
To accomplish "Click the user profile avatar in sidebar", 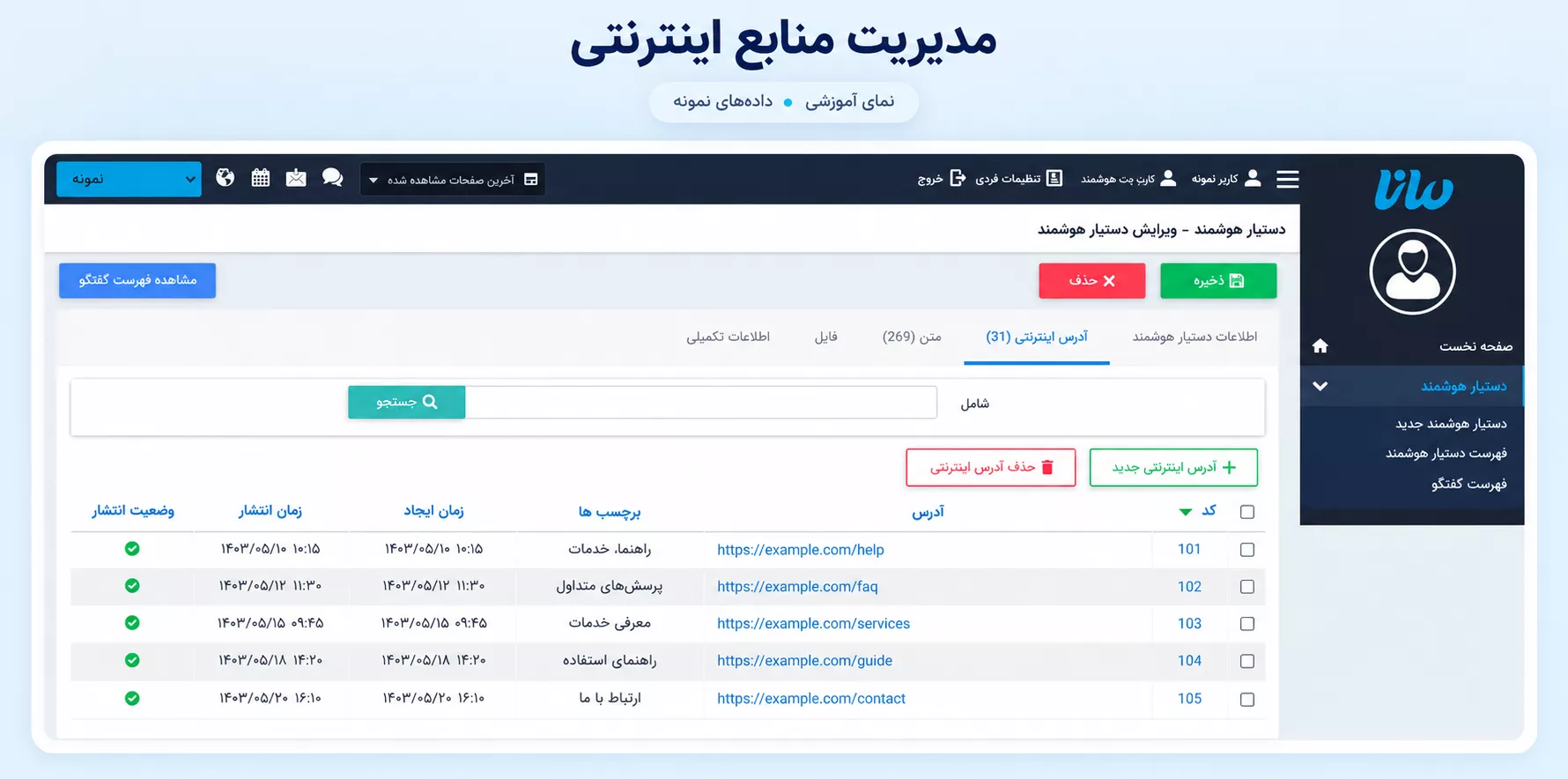I will [1412, 271].
